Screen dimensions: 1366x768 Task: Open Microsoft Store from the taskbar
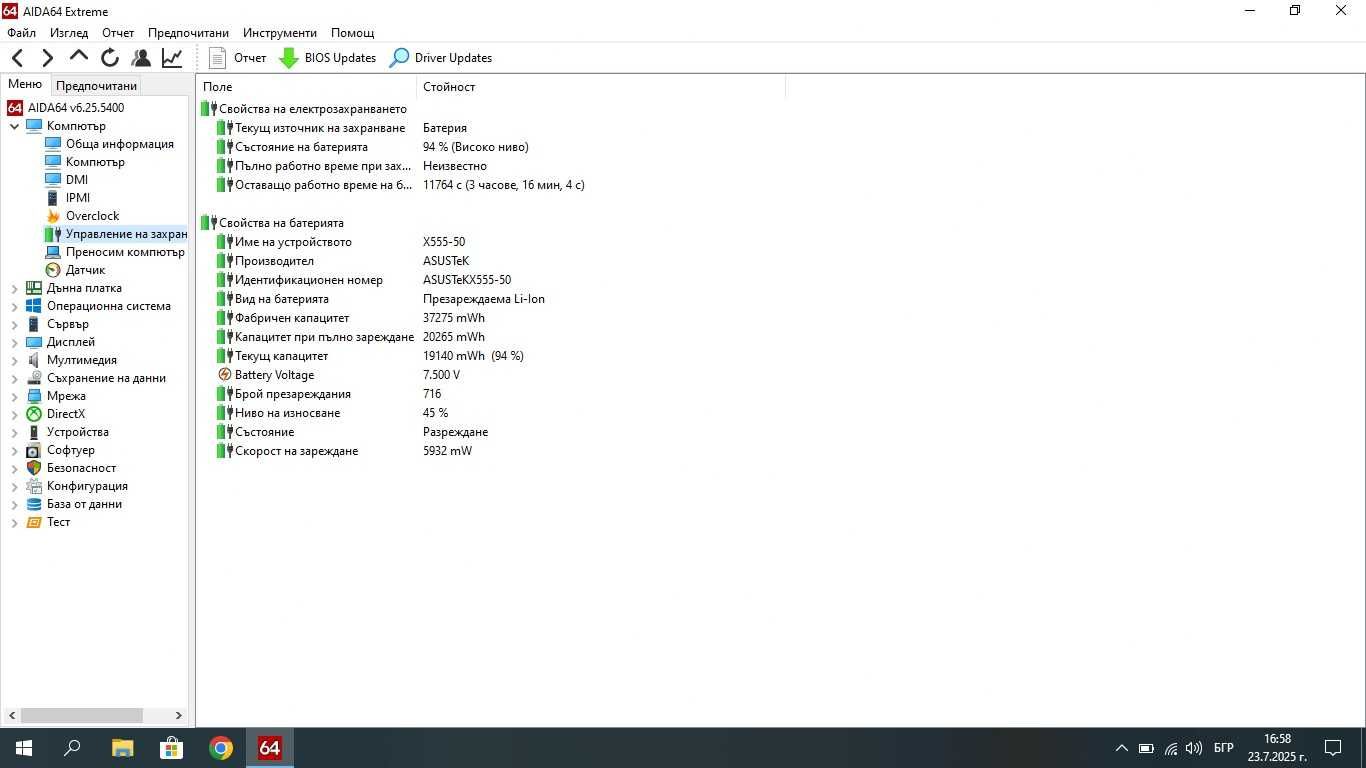click(x=171, y=748)
